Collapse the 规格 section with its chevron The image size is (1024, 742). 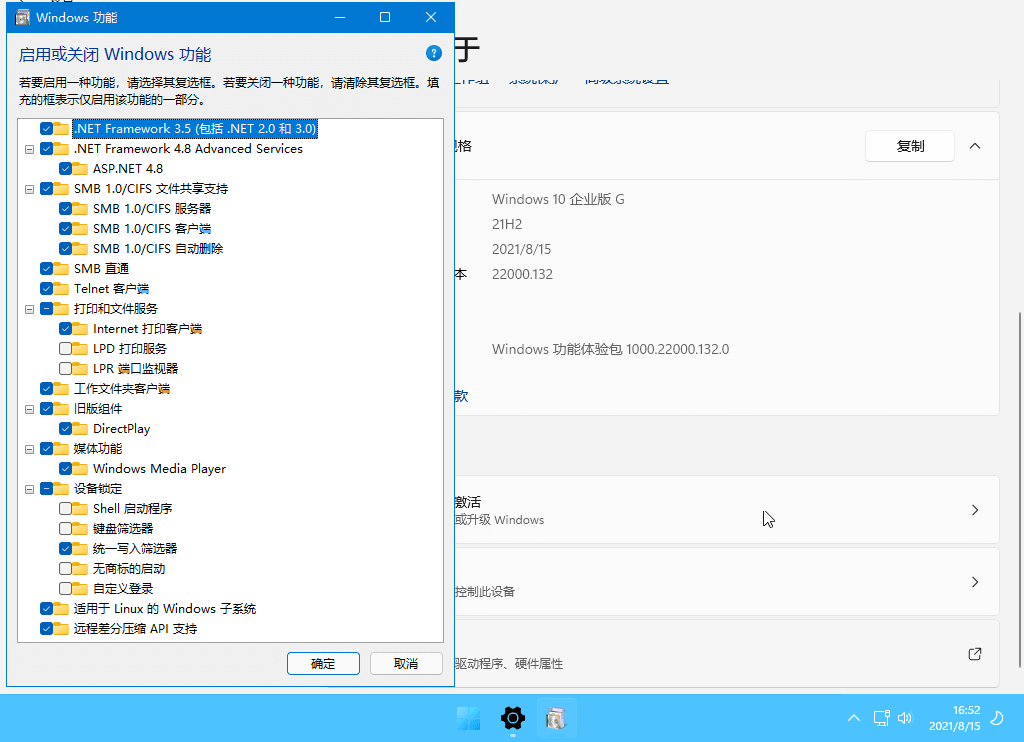975,145
